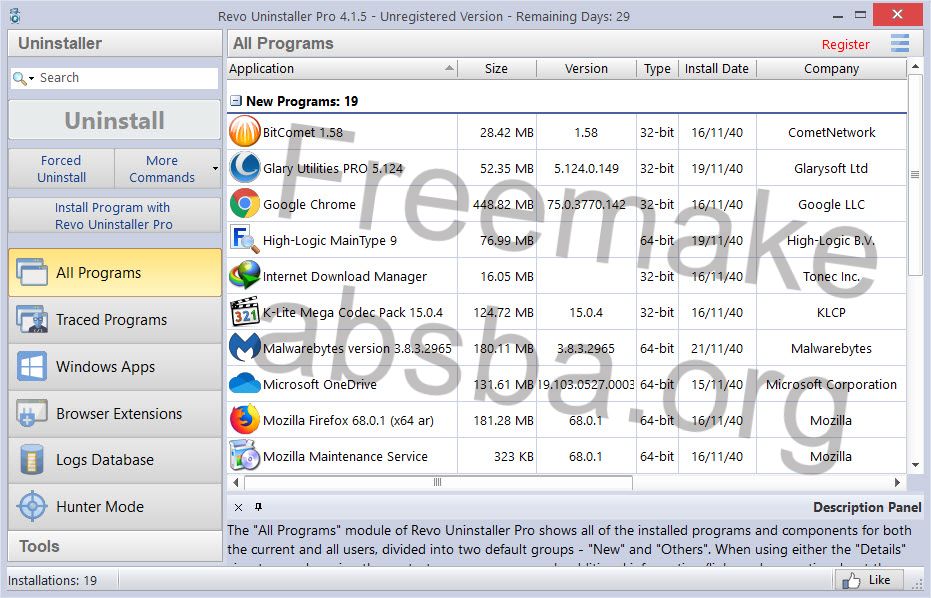Select the K-Lite Mega Codec Pack icon
The image size is (931, 598).
coord(245,312)
